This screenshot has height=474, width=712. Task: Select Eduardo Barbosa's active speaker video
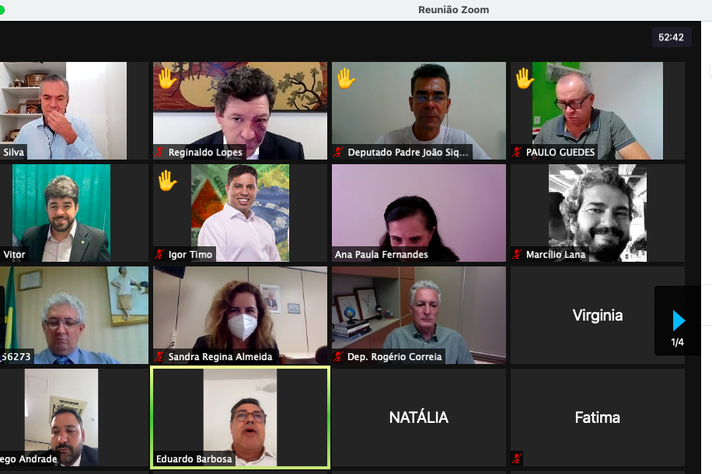click(240, 417)
